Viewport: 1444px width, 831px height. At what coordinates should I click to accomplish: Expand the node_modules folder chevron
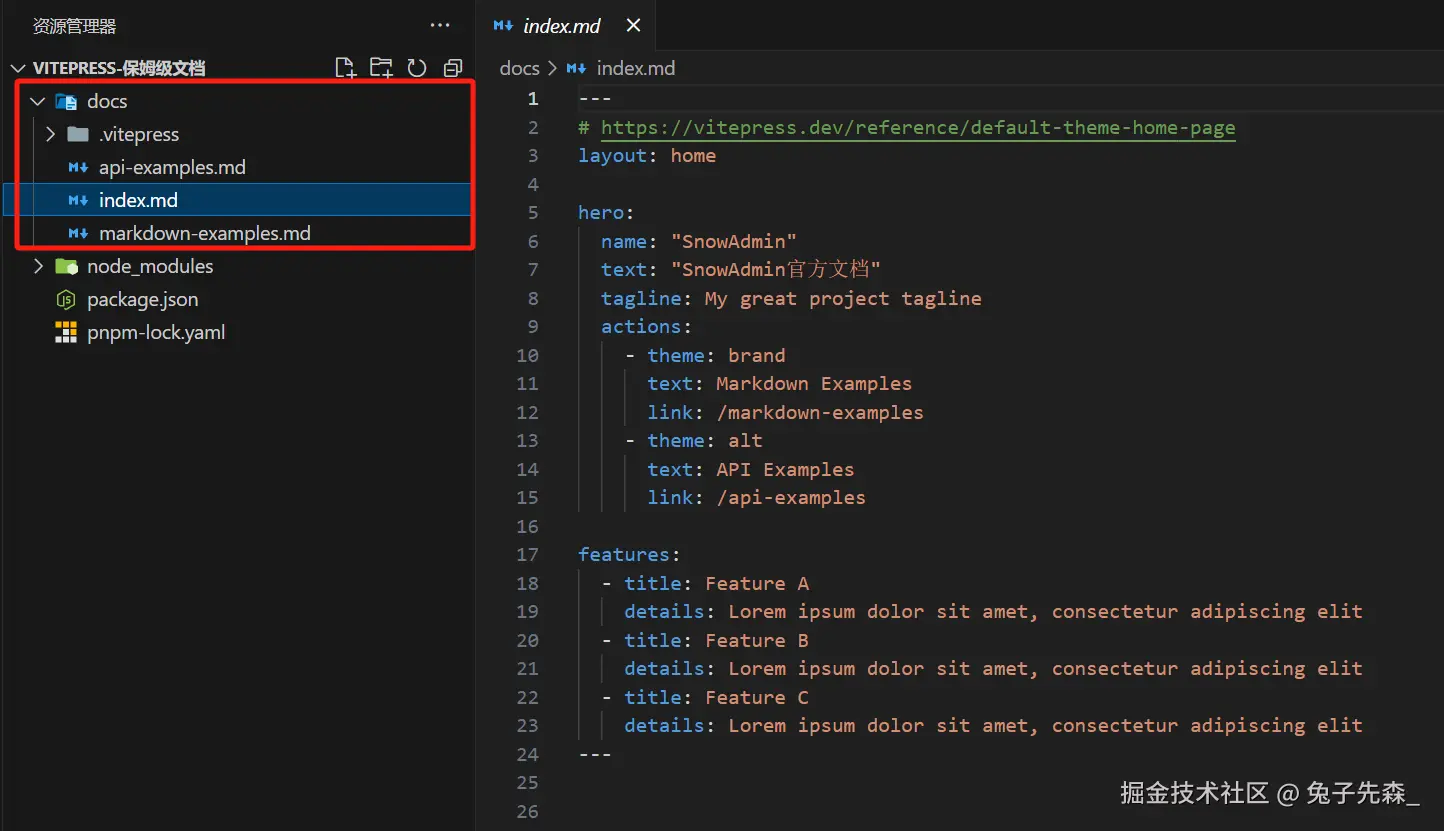(38, 266)
